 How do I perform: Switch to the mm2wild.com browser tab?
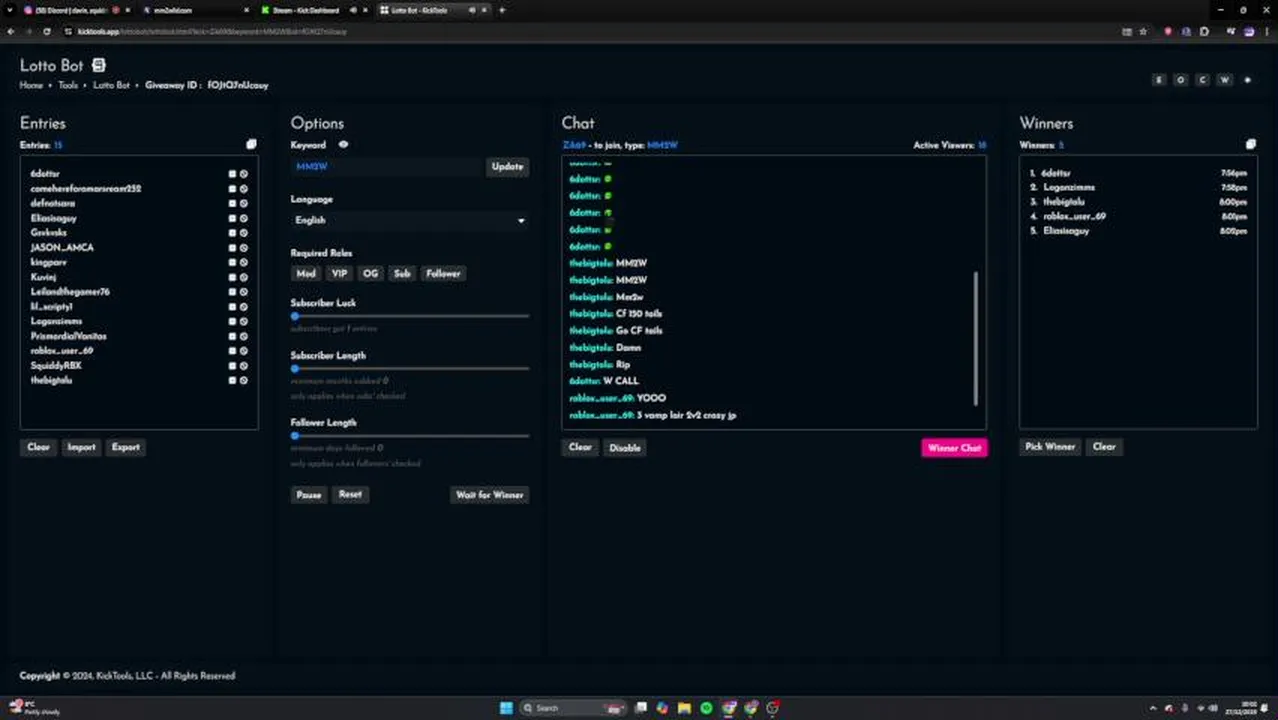(195, 10)
